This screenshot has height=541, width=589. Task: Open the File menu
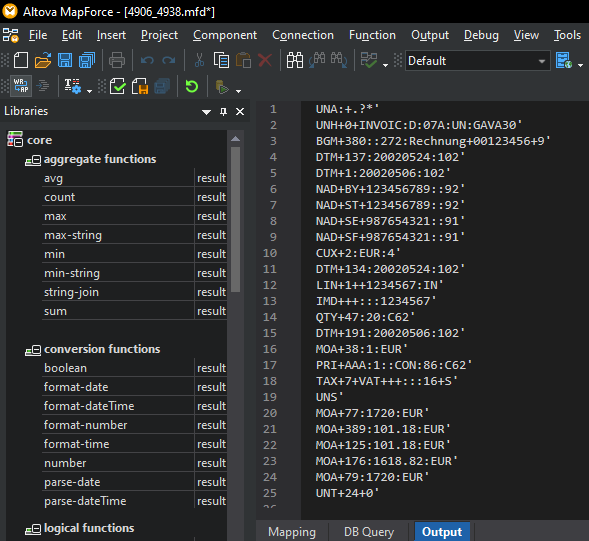click(38, 35)
